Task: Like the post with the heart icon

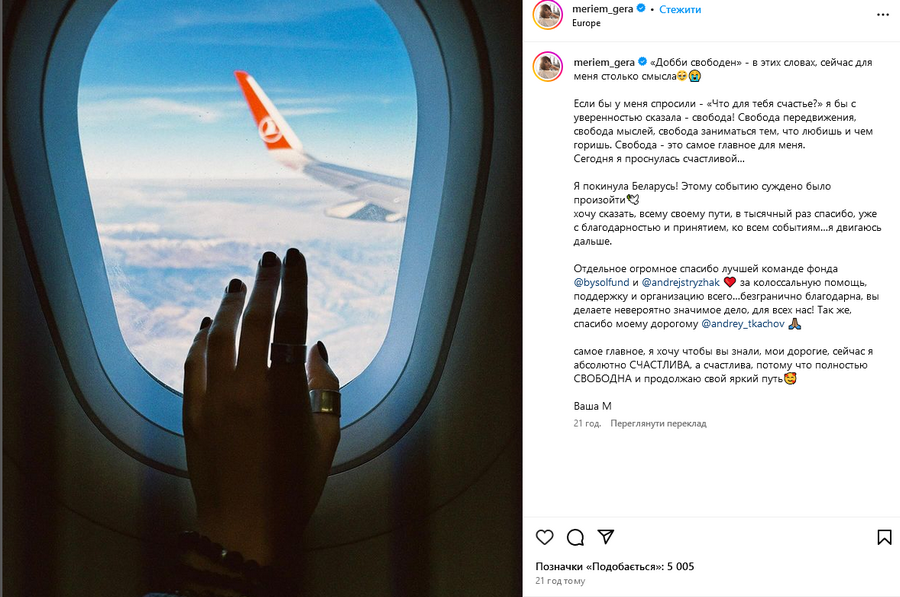Action: 544,537
